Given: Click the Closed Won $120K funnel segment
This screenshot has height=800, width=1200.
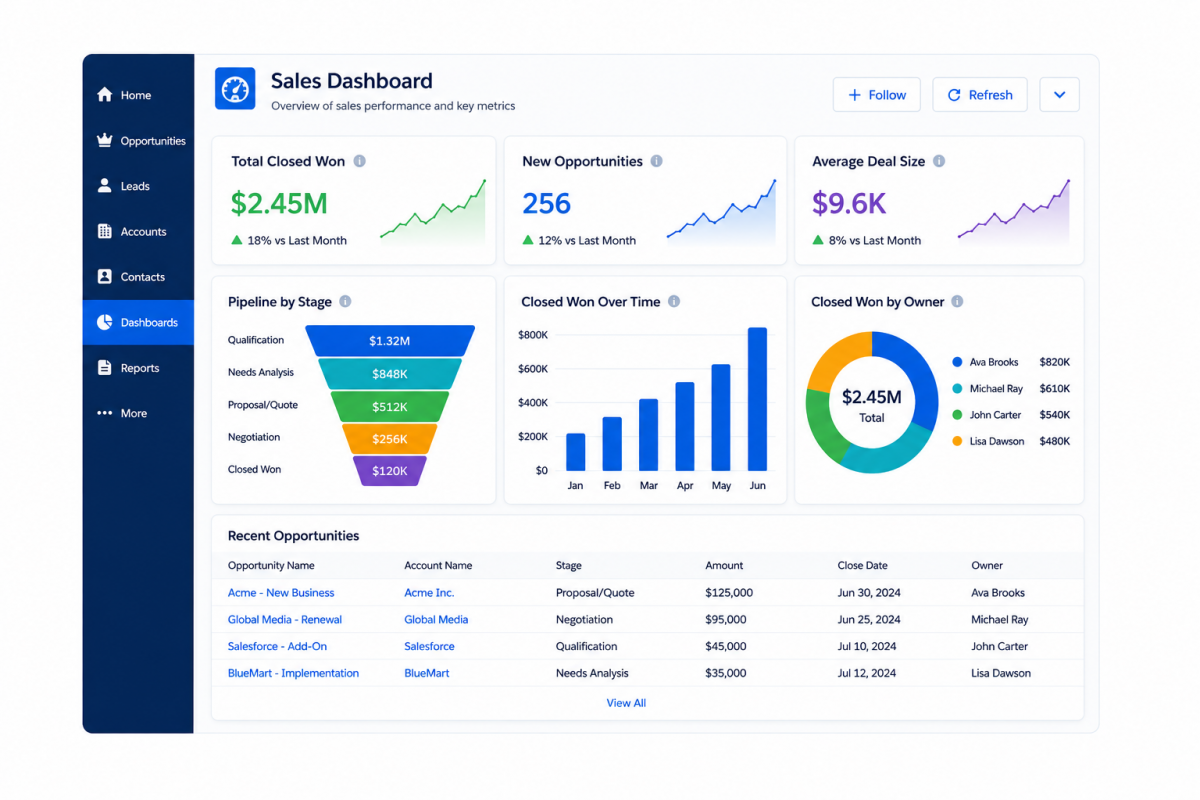Looking at the screenshot, I should (x=390, y=471).
